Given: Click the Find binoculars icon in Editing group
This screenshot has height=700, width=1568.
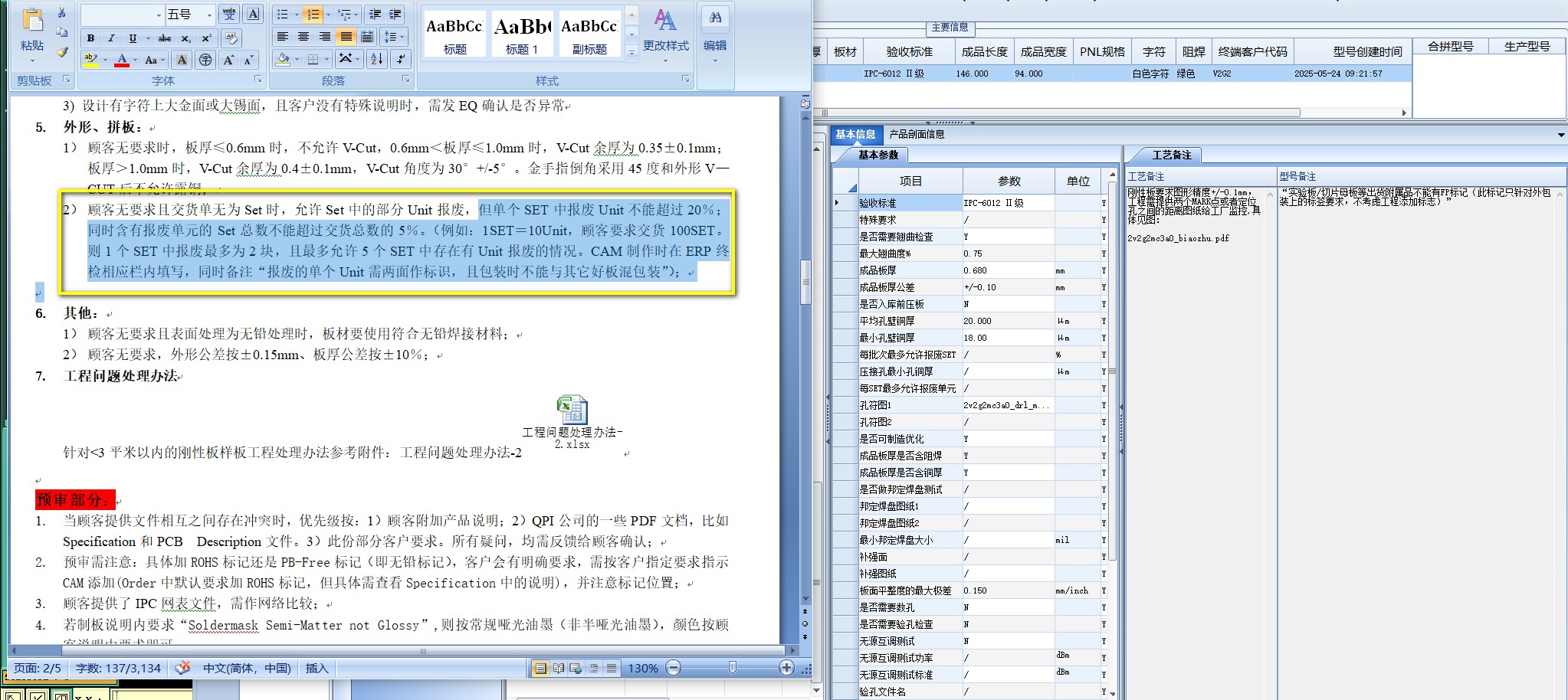Looking at the screenshot, I should pos(715,18).
